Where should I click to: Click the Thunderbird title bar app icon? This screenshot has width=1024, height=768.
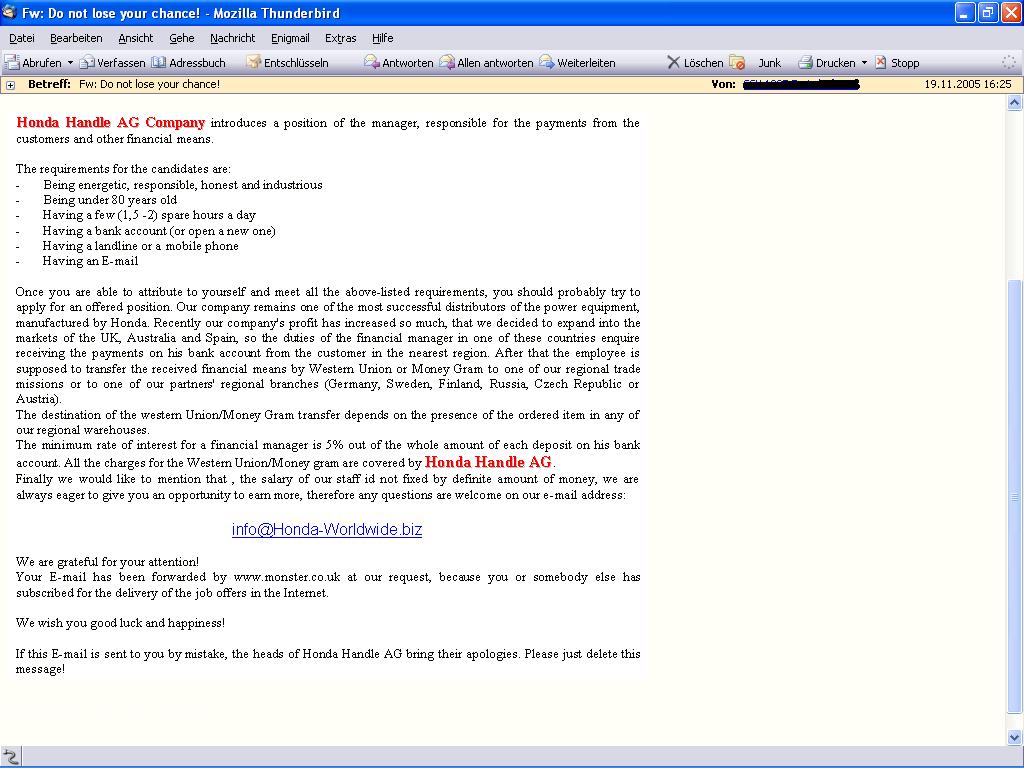(x=9, y=12)
